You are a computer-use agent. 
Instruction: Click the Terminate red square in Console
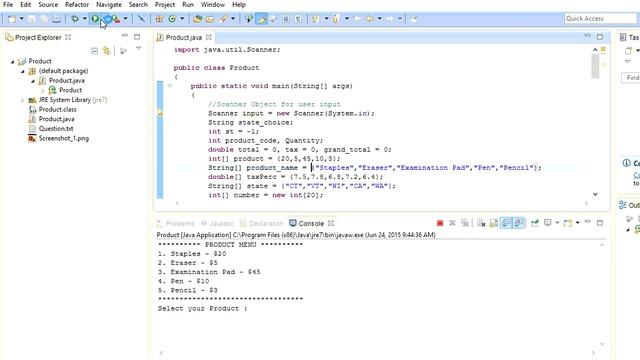pyautogui.click(x=440, y=223)
